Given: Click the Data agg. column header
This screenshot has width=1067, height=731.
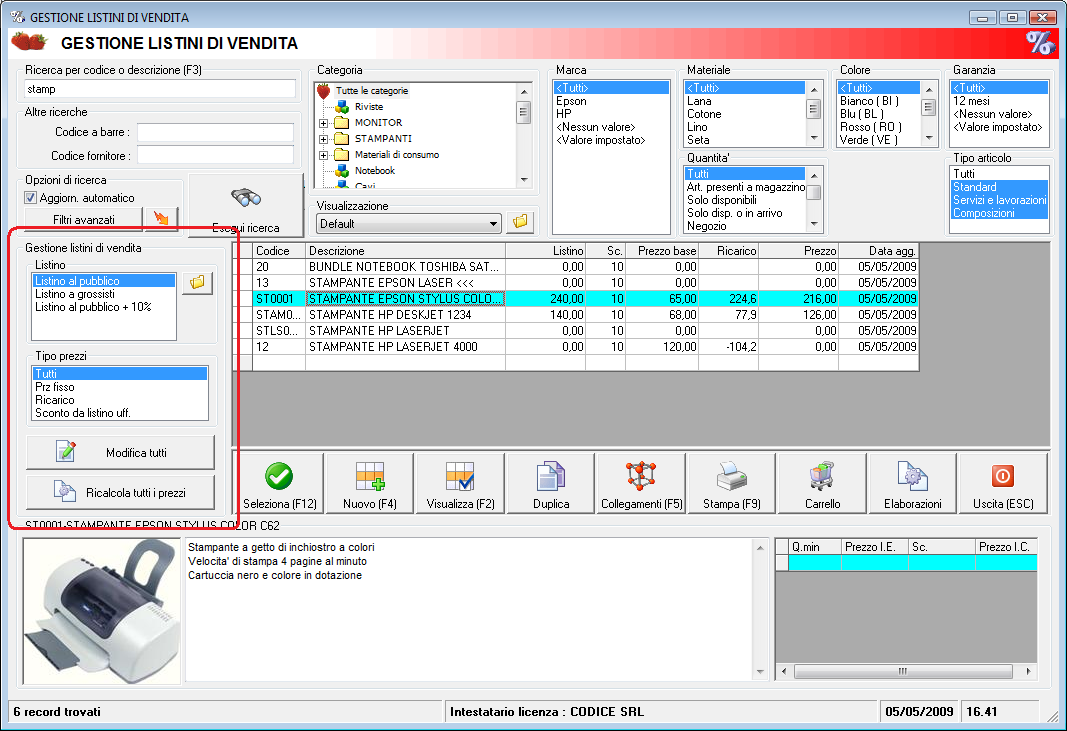Looking at the screenshot, I should click(x=879, y=250).
